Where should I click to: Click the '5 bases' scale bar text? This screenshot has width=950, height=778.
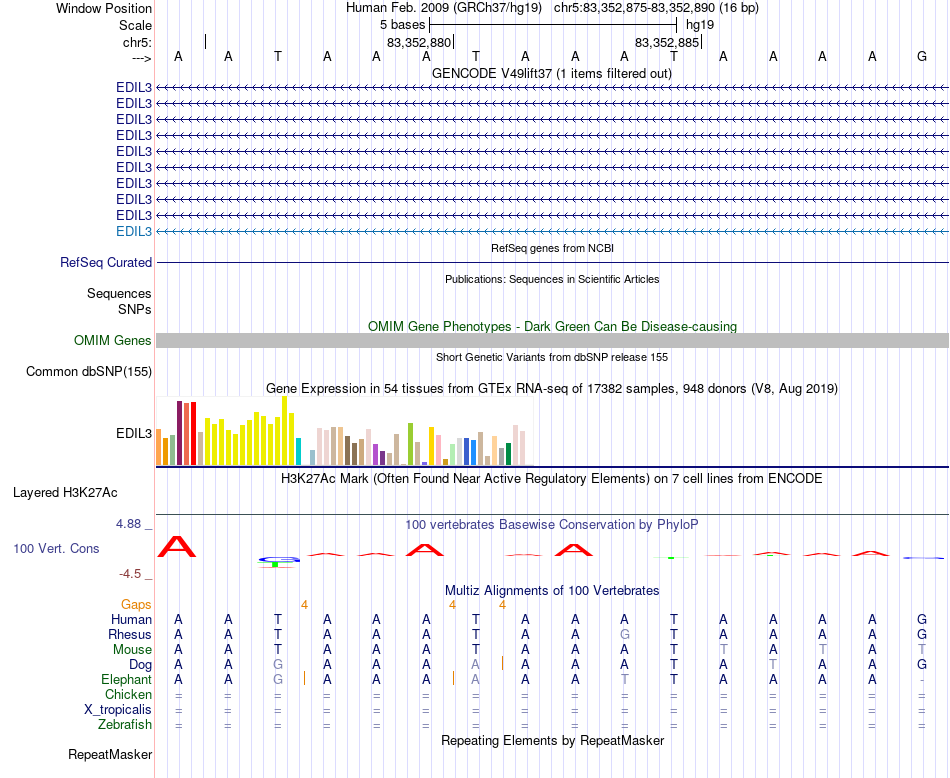tap(402, 25)
